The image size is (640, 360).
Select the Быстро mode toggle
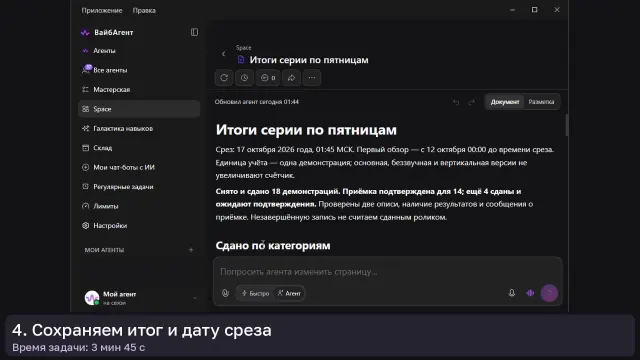[x=256, y=293]
